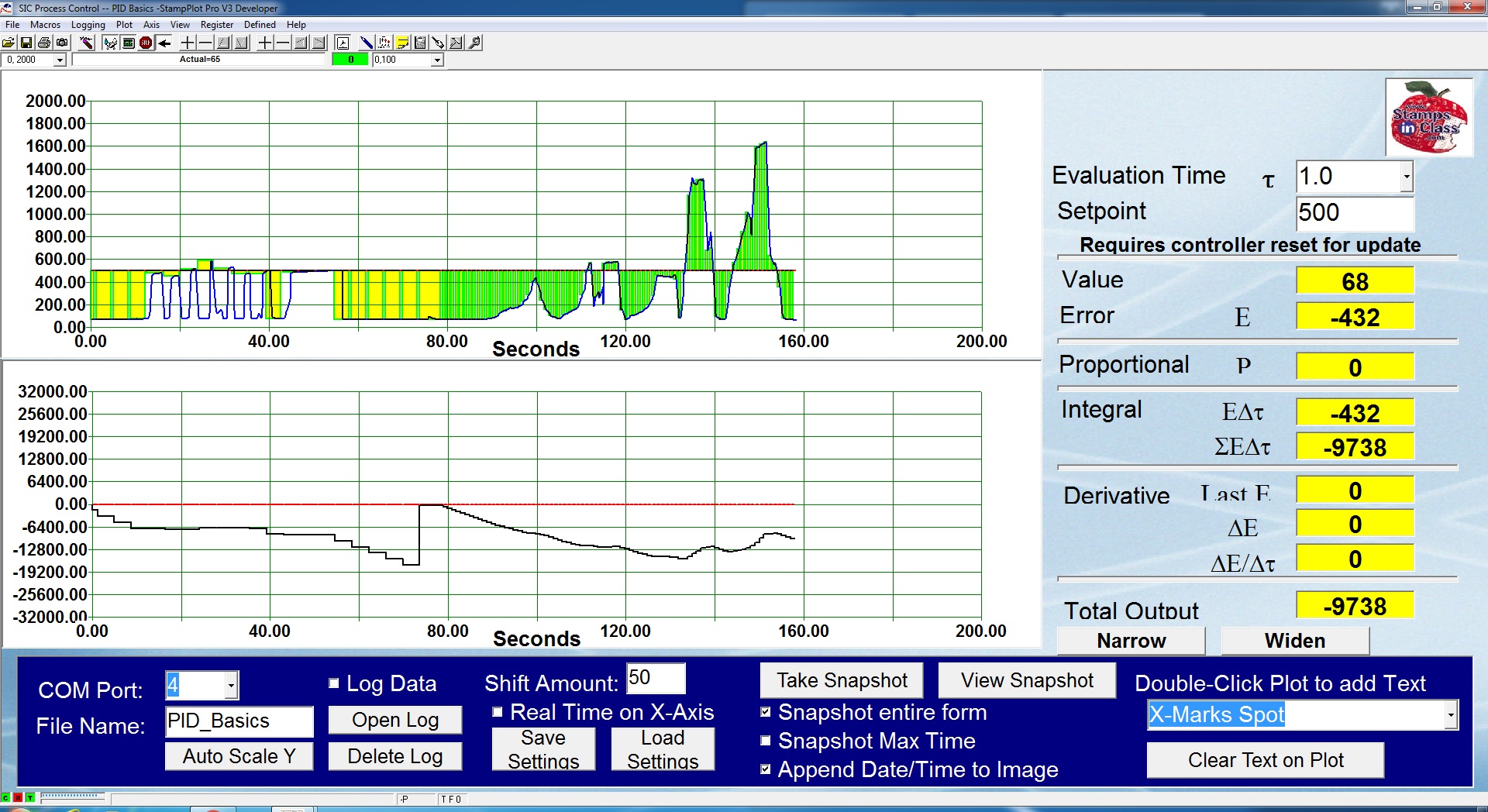Screen dimensions: 1488x812
Task: Click the yellow Total Output -9738 field
Action: point(1355,606)
